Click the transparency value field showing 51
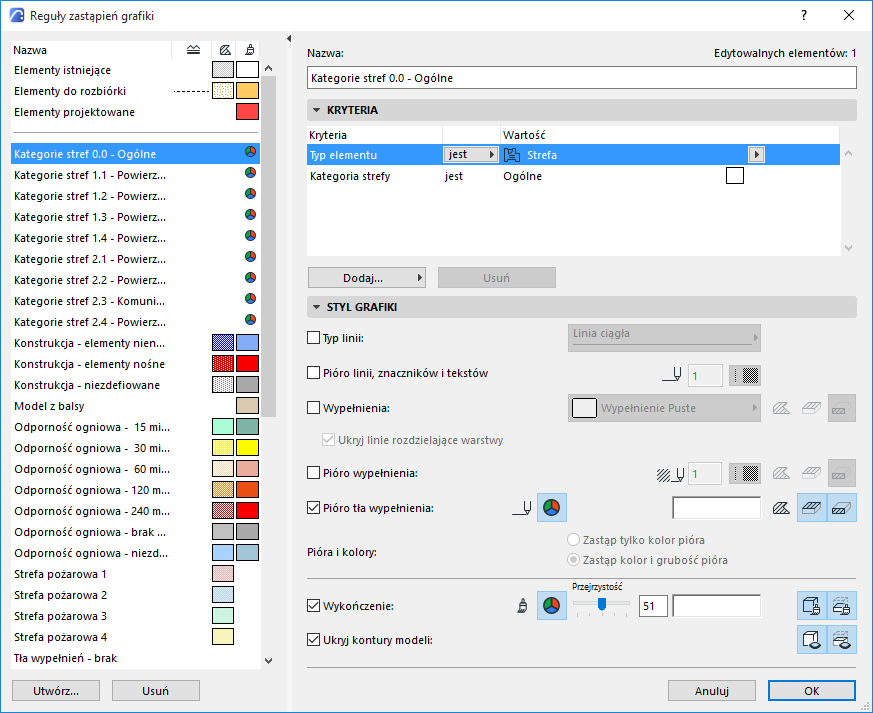Image resolution: width=873 pixels, height=713 pixels. pos(653,606)
